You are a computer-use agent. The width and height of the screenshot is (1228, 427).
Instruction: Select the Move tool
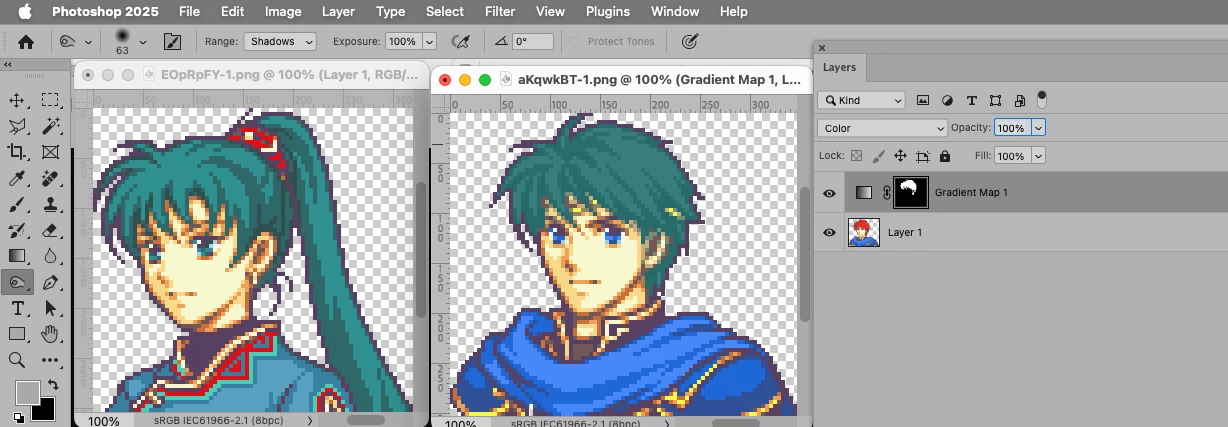point(17,100)
